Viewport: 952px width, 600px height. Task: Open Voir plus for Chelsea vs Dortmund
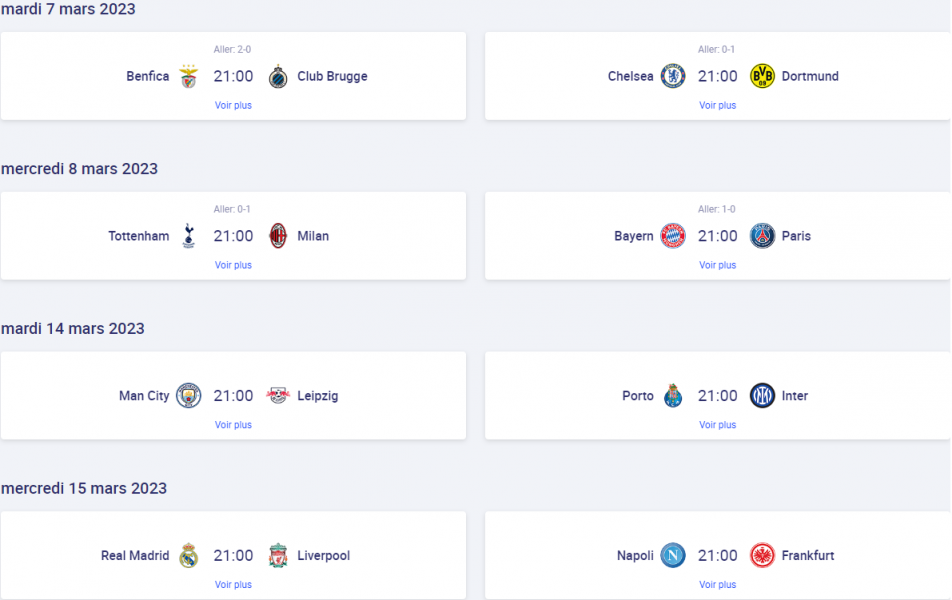717,105
